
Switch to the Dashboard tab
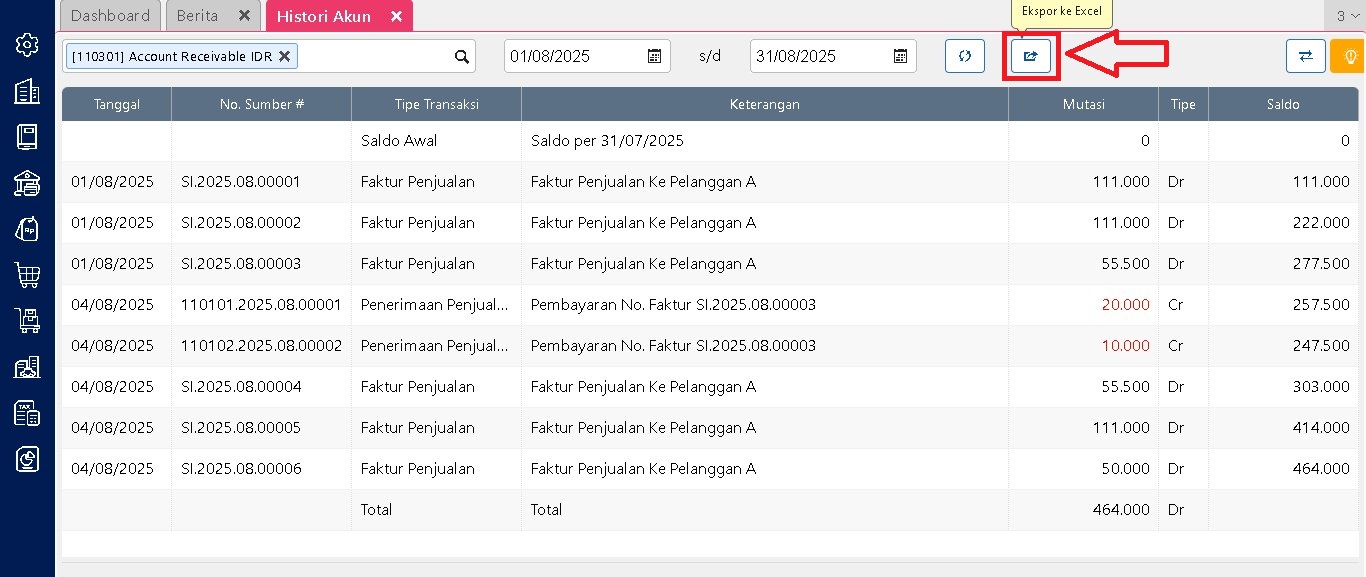110,16
